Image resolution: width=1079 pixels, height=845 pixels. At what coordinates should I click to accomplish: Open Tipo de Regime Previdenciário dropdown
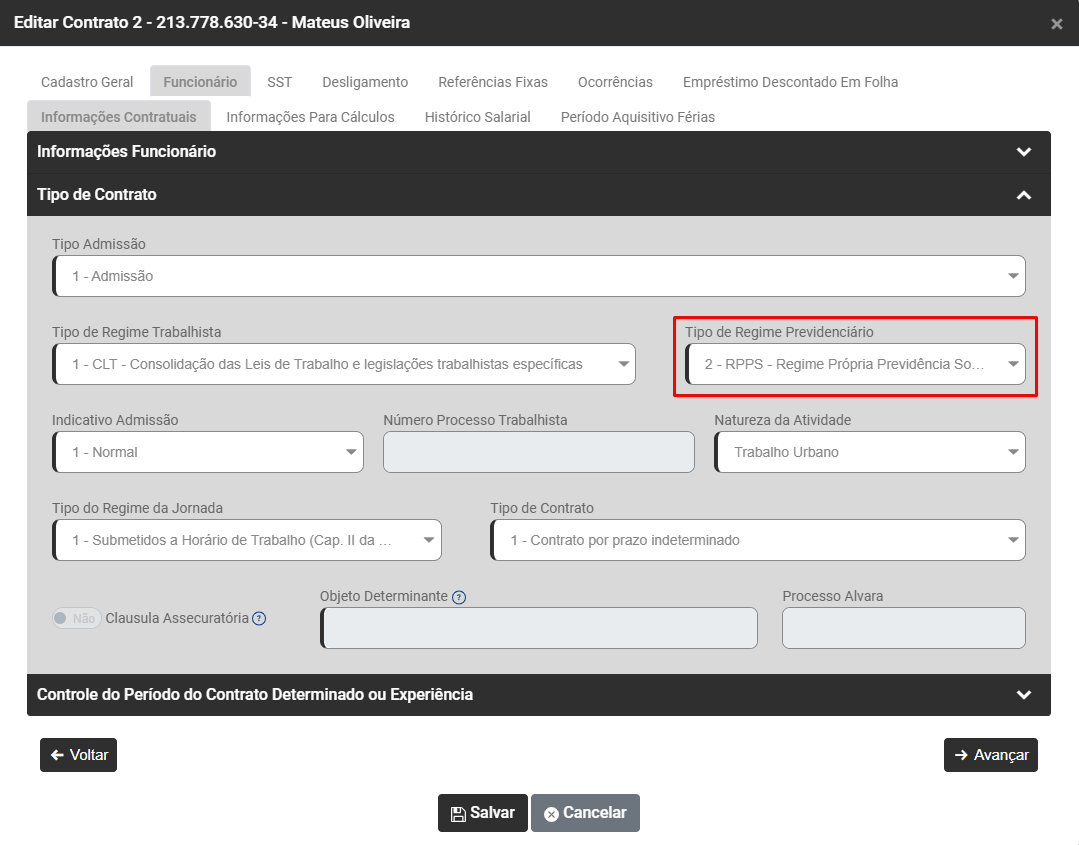tap(855, 364)
